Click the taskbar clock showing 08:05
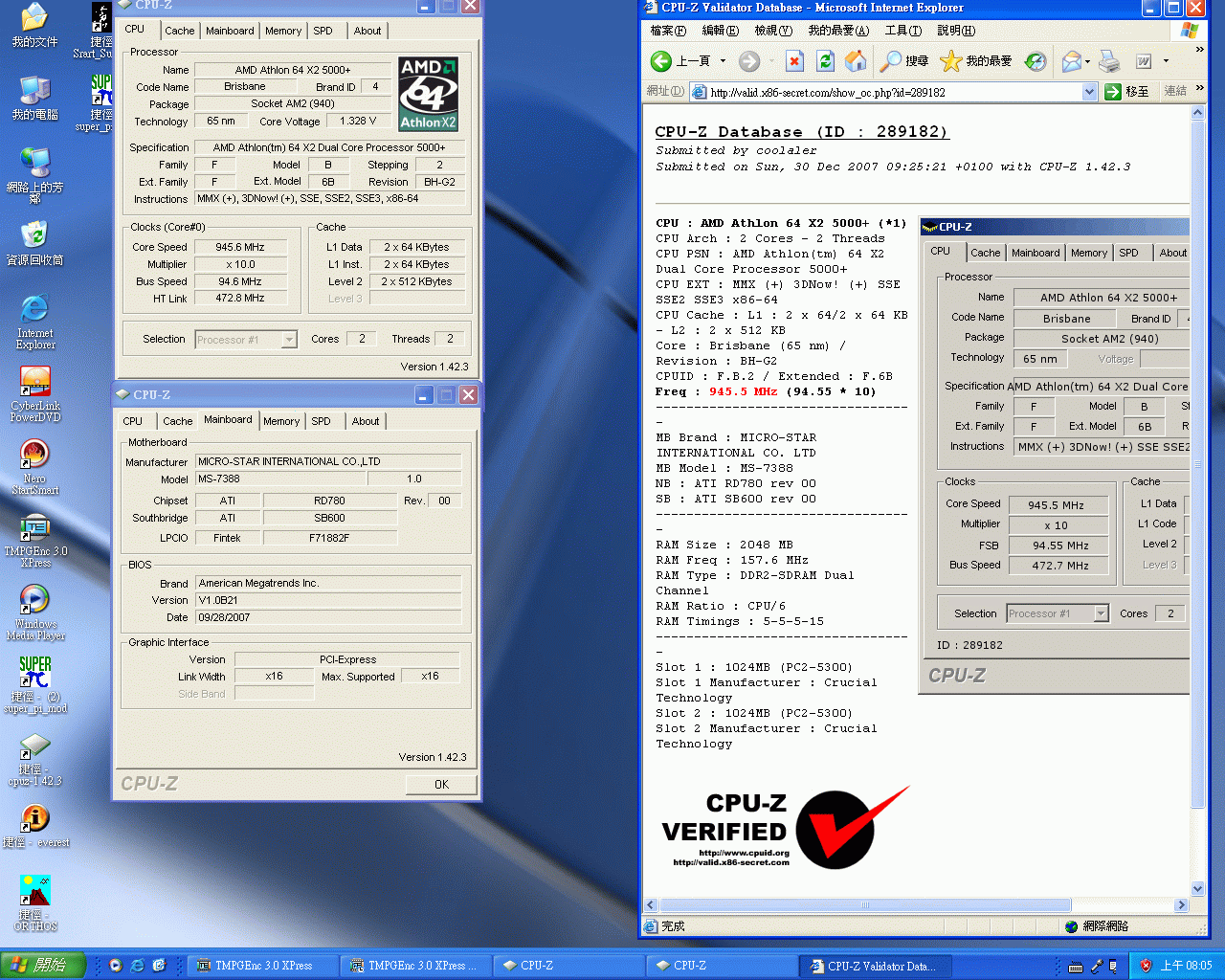The image size is (1225, 980). coord(1186,966)
